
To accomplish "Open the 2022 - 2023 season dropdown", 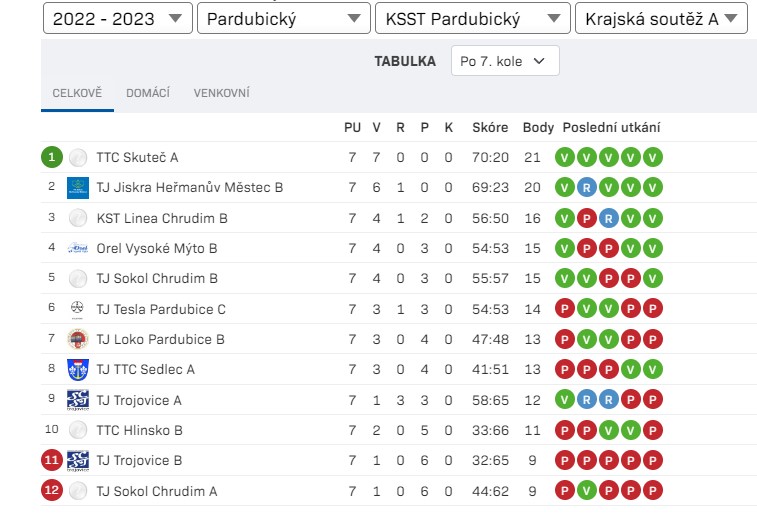I will 118,18.
